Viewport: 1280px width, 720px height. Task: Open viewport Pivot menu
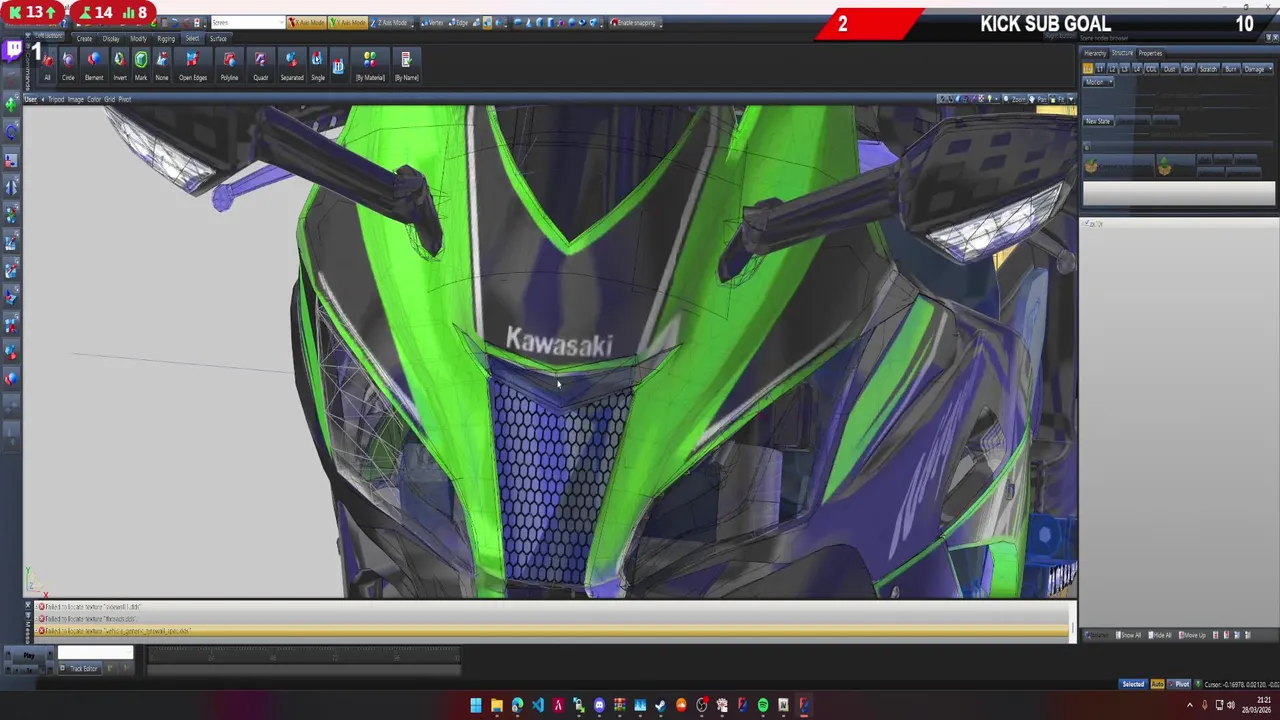pyautogui.click(x=125, y=99)
